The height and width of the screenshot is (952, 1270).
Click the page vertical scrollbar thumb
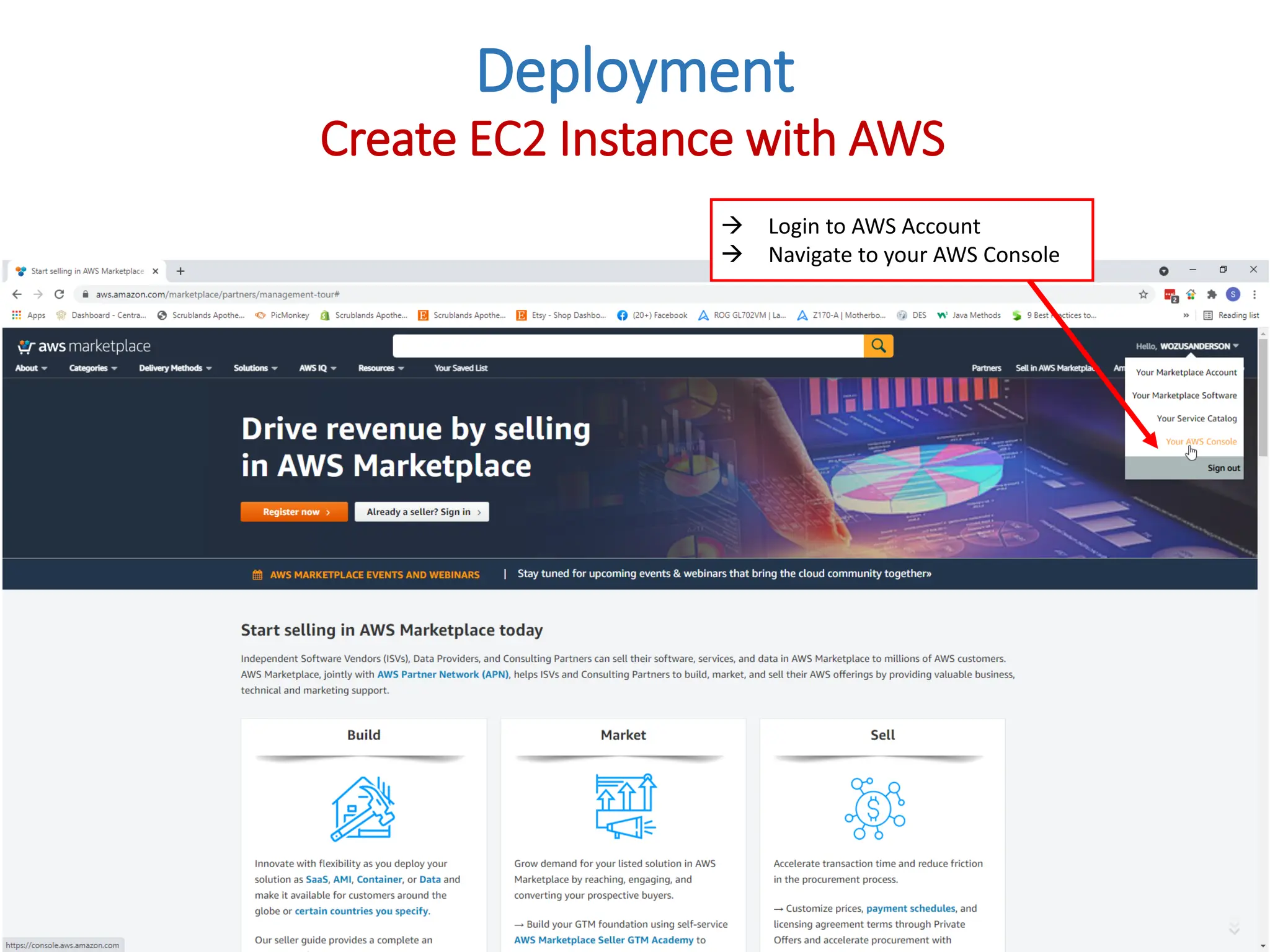(1263, 397)
